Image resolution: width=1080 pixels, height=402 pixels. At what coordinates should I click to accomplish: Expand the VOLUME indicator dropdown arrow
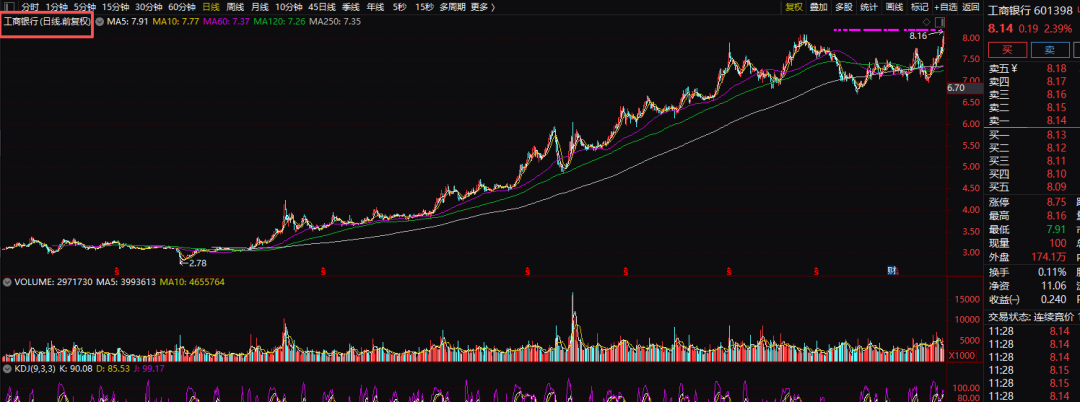coord(7,282)
